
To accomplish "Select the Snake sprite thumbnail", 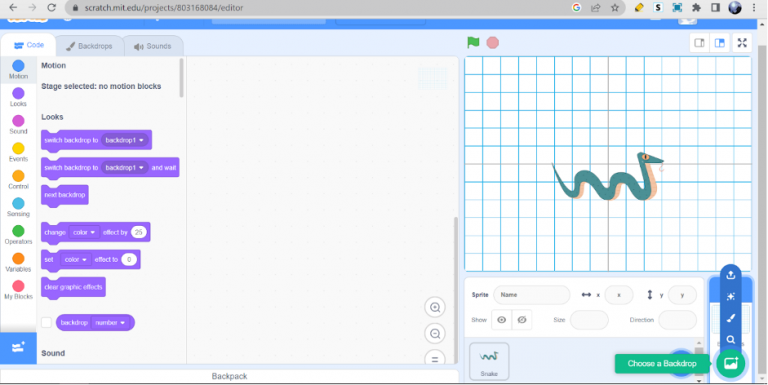I will coord(489,361).
